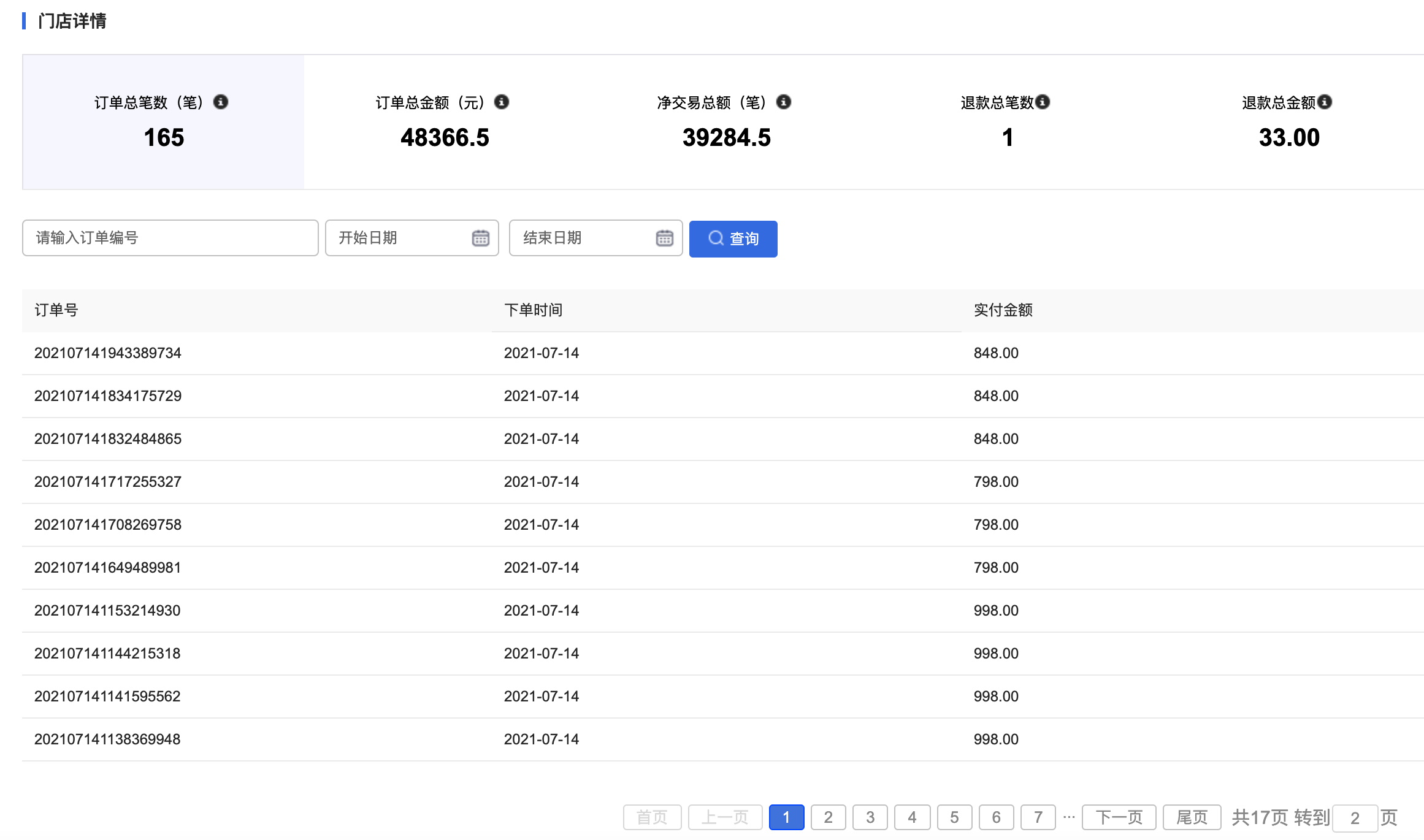Click the 查询 search button
1424x840 pixels.
[733, 239]
